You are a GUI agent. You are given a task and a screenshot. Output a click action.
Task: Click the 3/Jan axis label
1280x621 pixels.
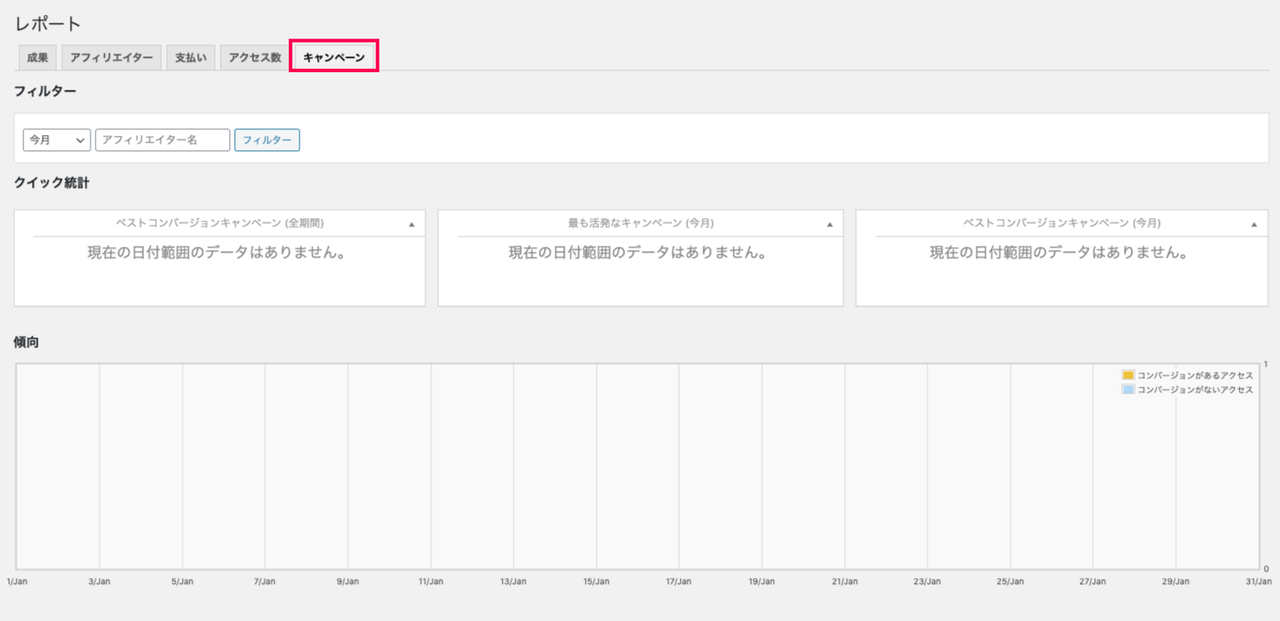click(100, 581)
